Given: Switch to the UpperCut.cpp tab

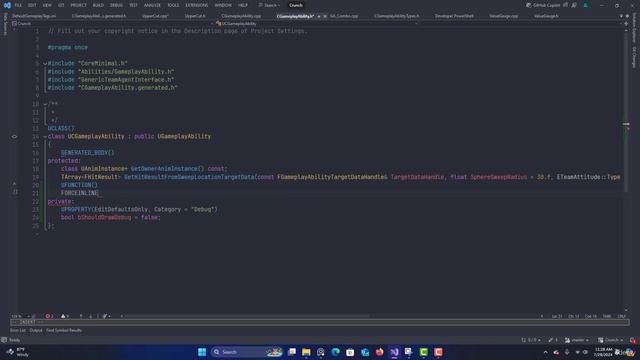Looking at the screenshot, I should tap(155, 16).
